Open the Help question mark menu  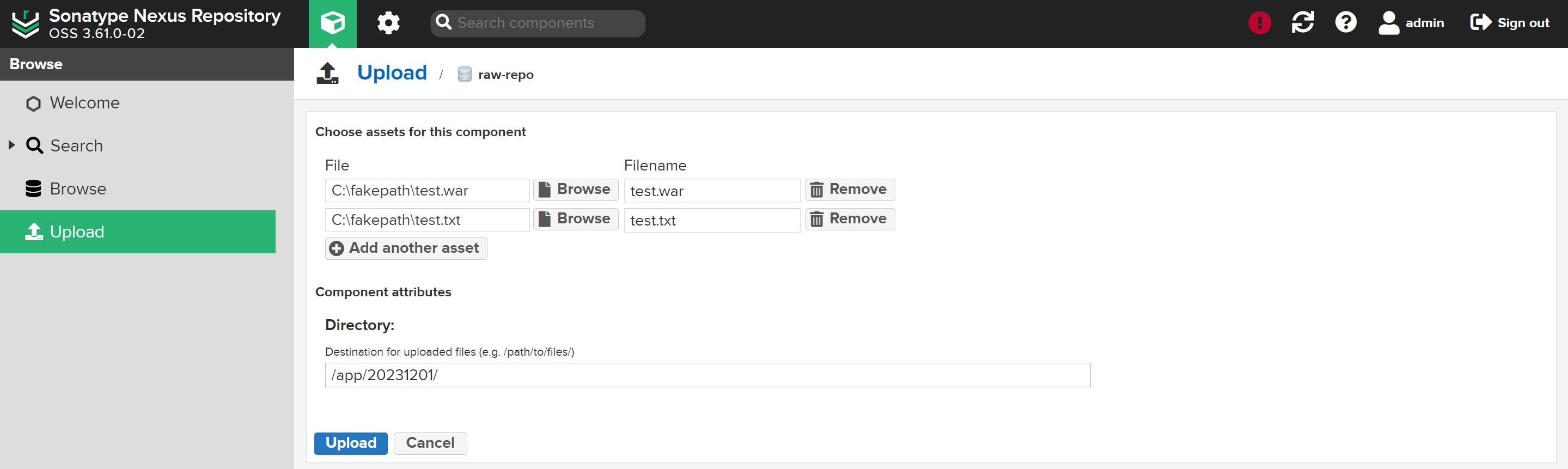(1345, 23)
